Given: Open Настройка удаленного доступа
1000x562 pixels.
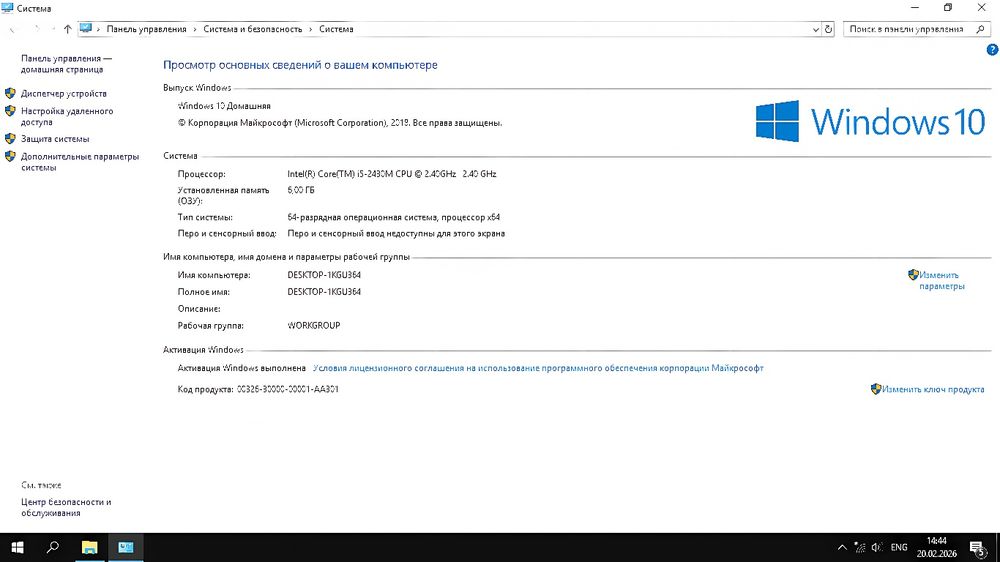Looking at the screenshot, I should click(67, 116).
